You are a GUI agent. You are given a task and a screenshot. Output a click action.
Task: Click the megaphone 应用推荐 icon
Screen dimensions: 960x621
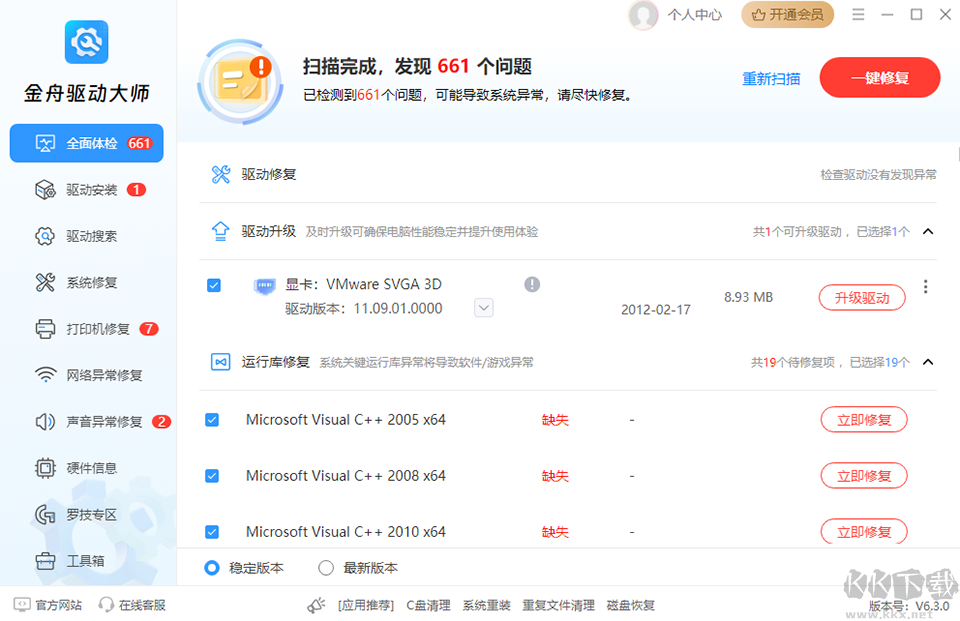click(x=317, y=605)
